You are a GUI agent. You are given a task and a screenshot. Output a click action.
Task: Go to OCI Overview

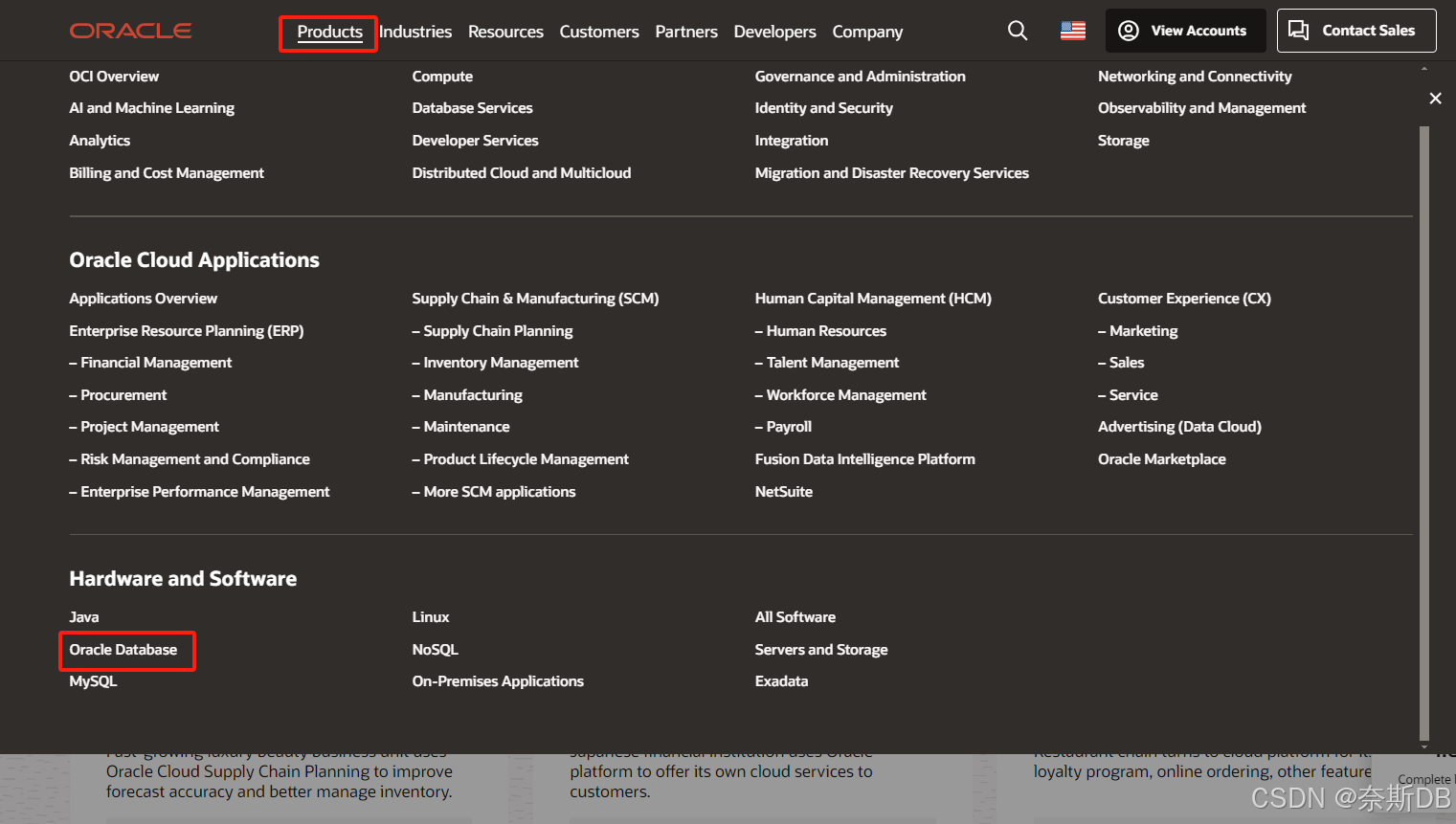(x=114, y=77)
